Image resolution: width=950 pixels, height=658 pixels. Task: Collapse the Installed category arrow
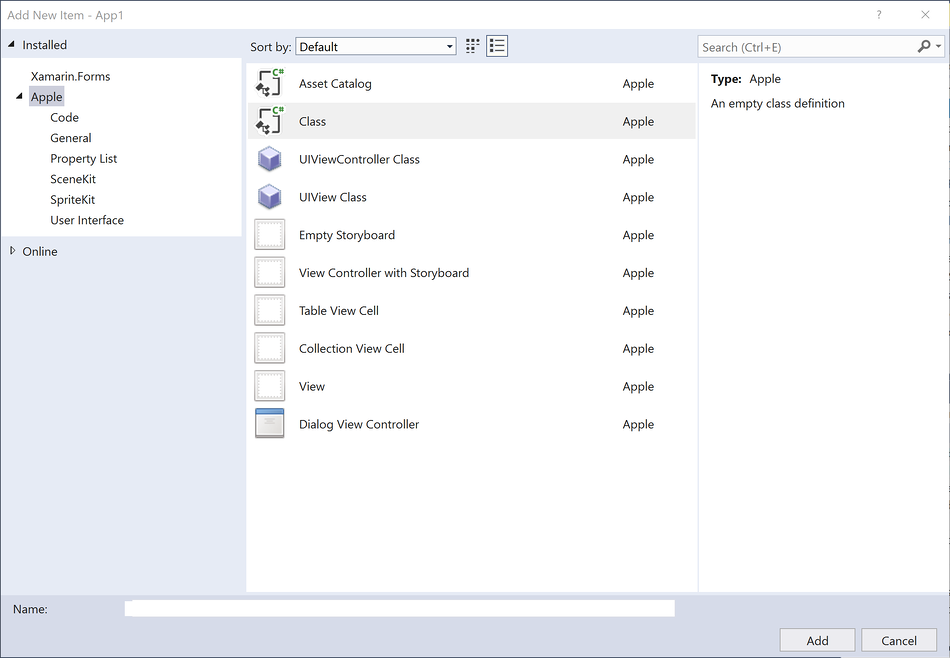[12, 45]
